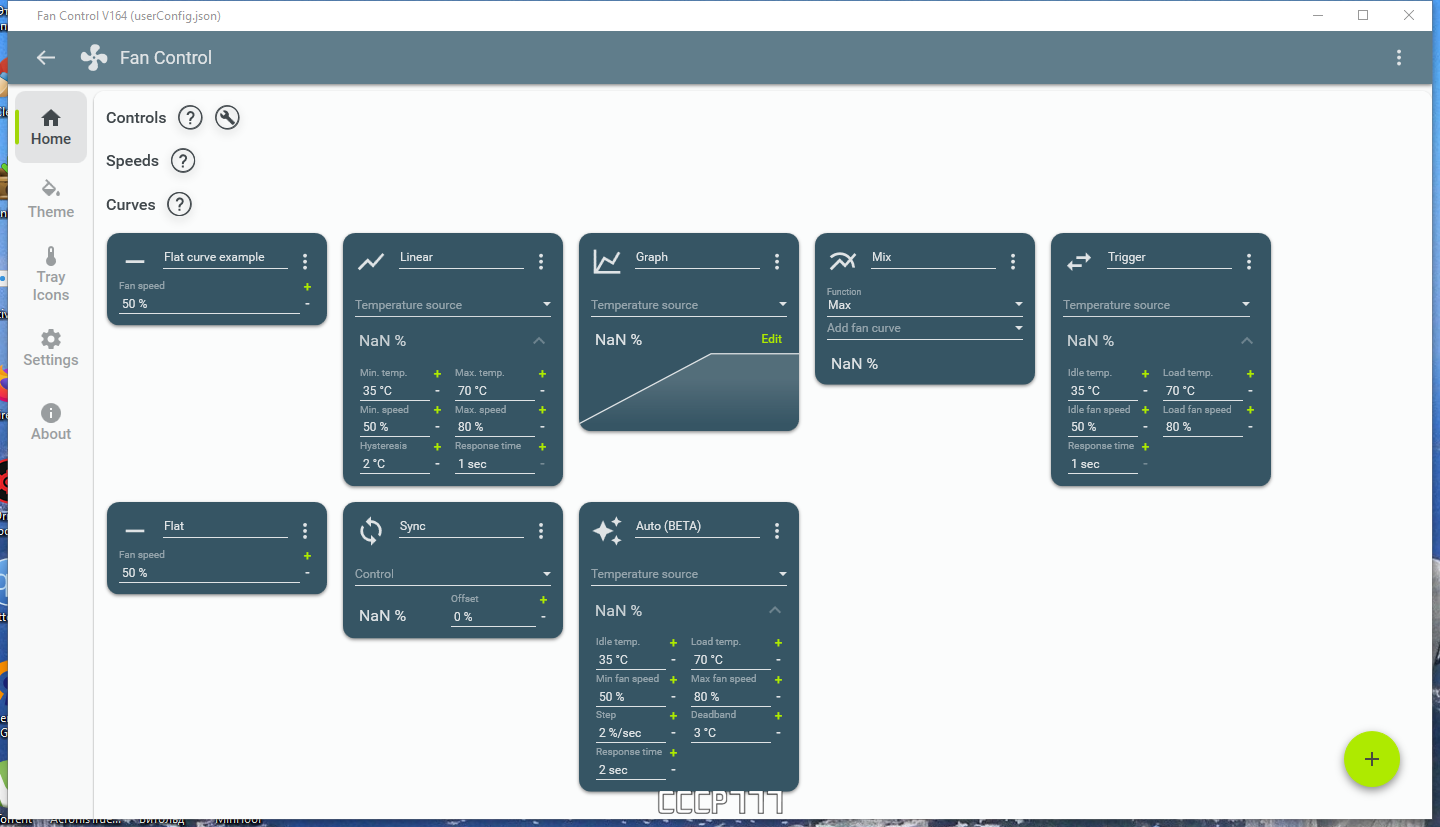The width and height of the screenshot is (1440, 827).
Task: Click the back arrow in header
Action: tap(46, 58)
